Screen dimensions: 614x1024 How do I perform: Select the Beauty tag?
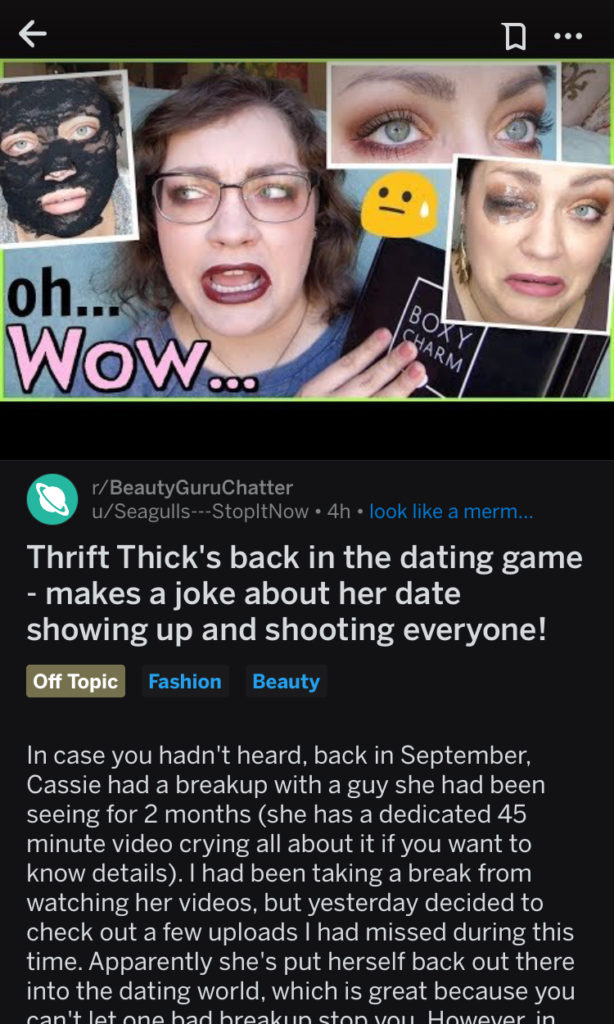pos(286,681)
